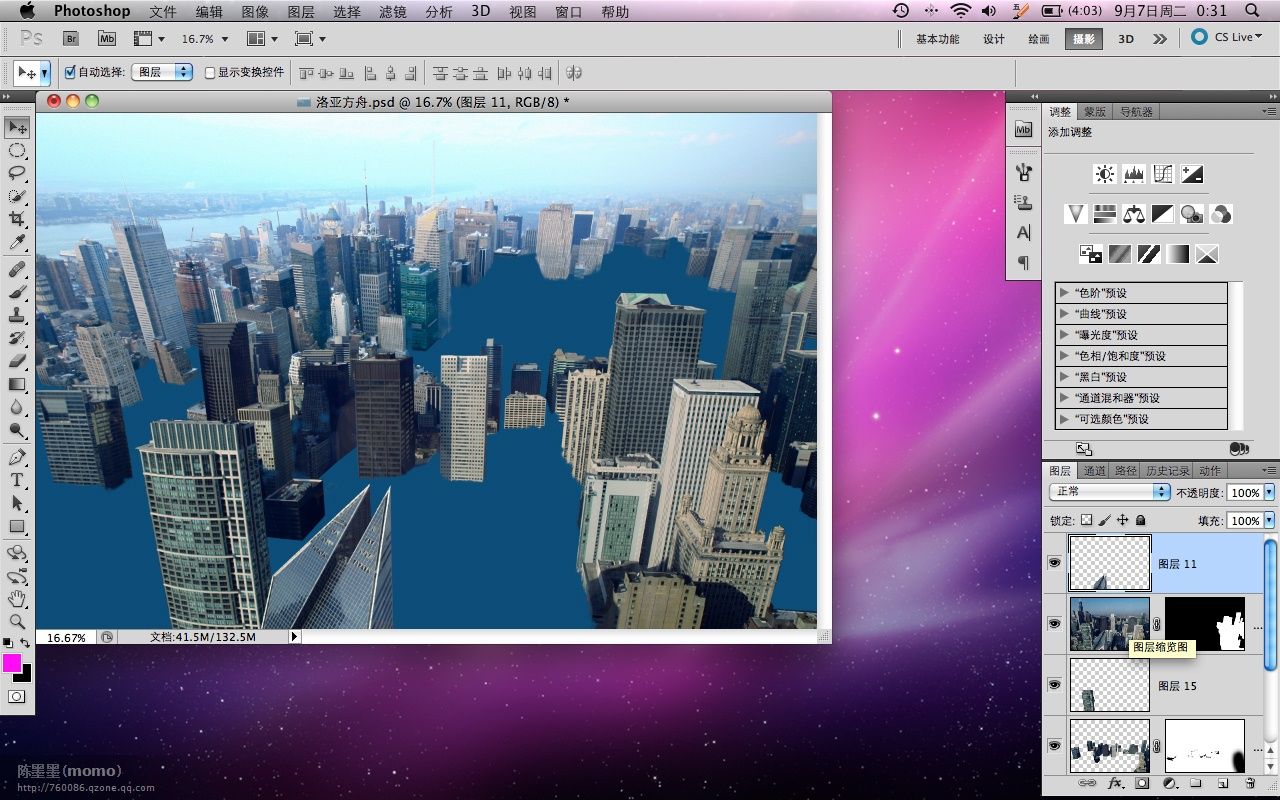Select the Clone Stamp tool
1280x800 pixels.
pyautogui.click(x=17, y=315)
